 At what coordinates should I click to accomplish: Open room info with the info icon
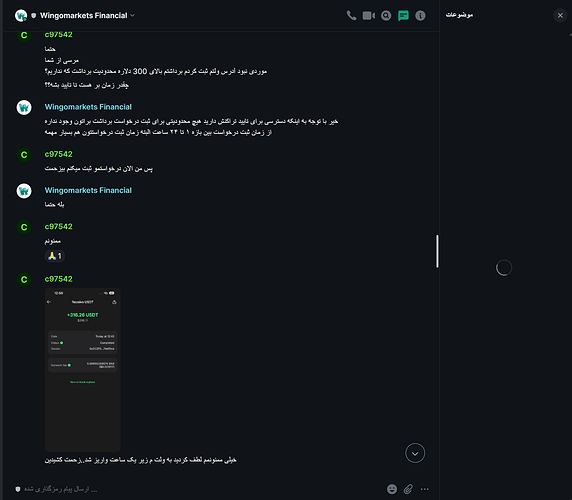(420, 16)
